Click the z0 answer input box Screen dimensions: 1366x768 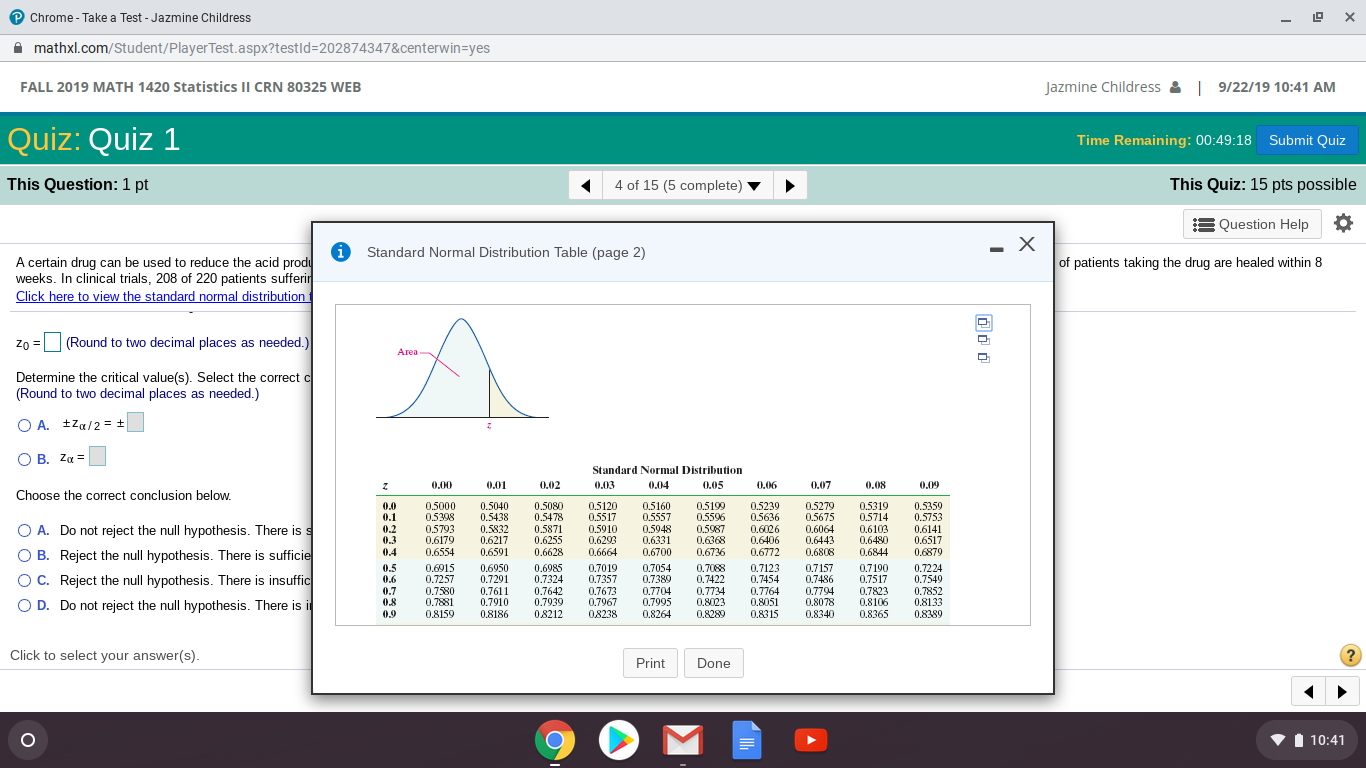(51, 342)
